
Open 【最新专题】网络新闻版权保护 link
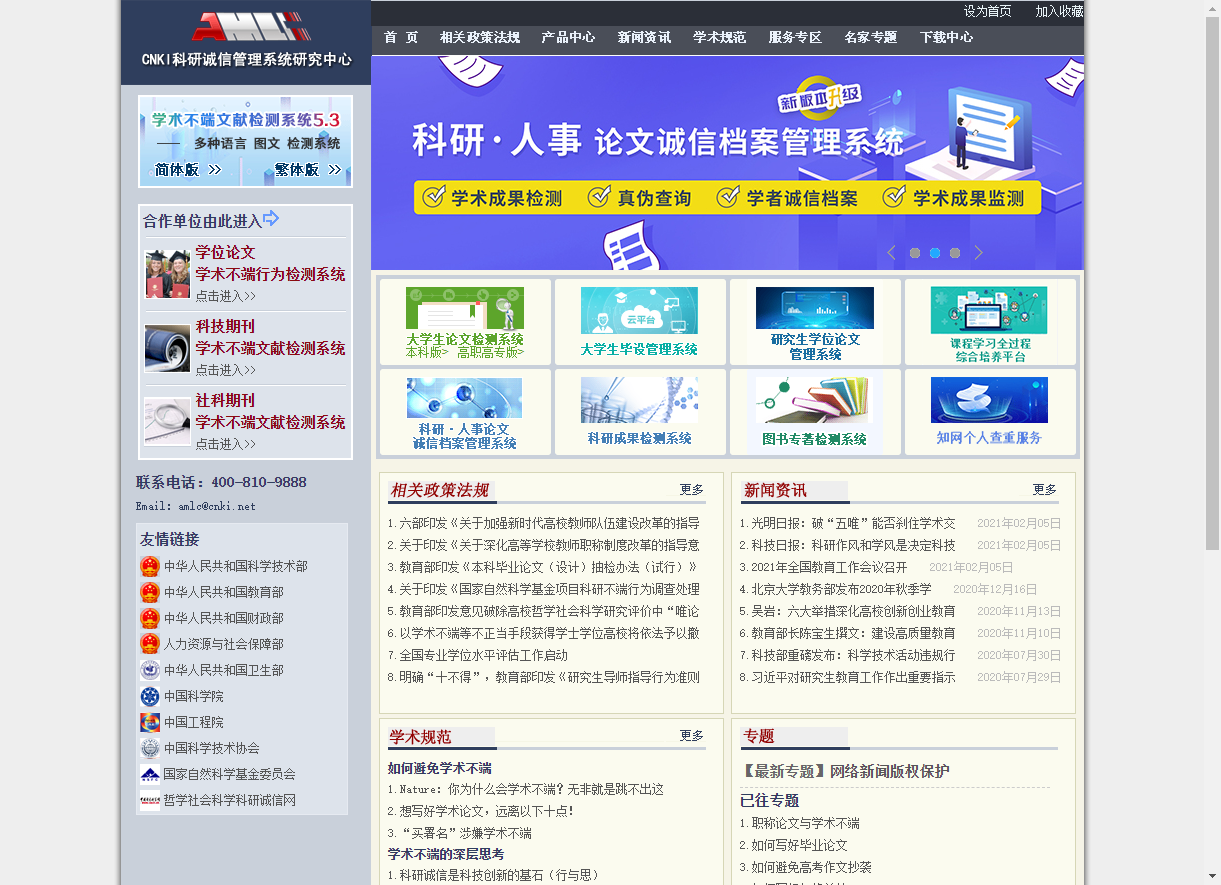[x=846, y=771]
